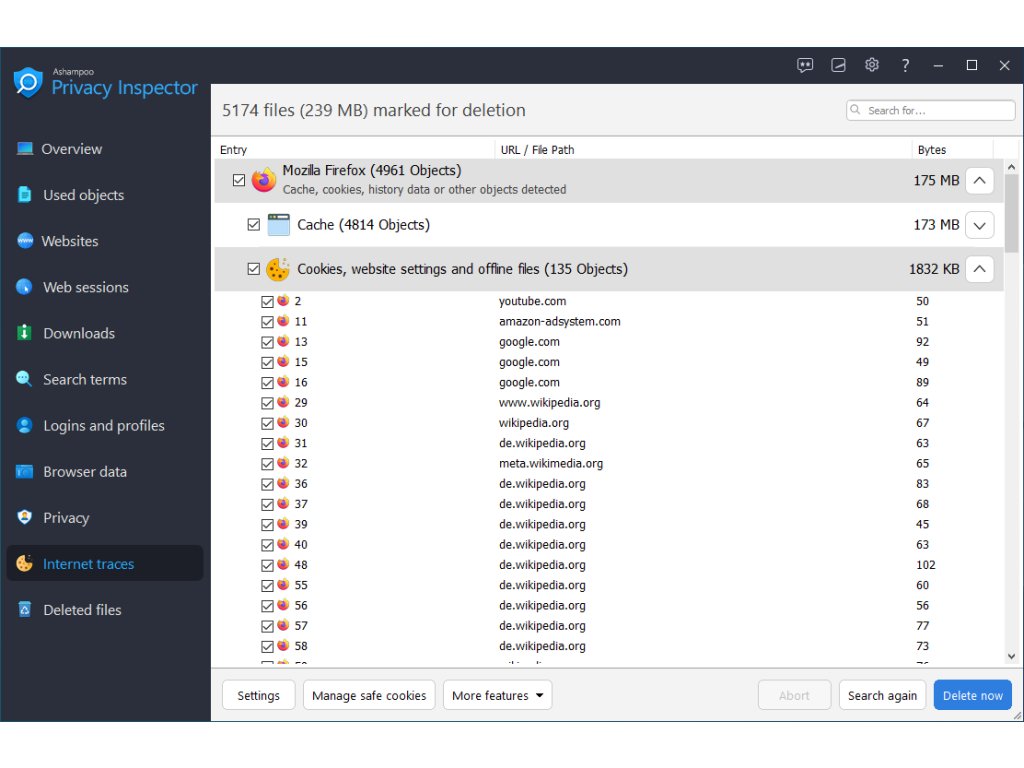
Task: Click the question mark help icon
Action: coord(905,65)
